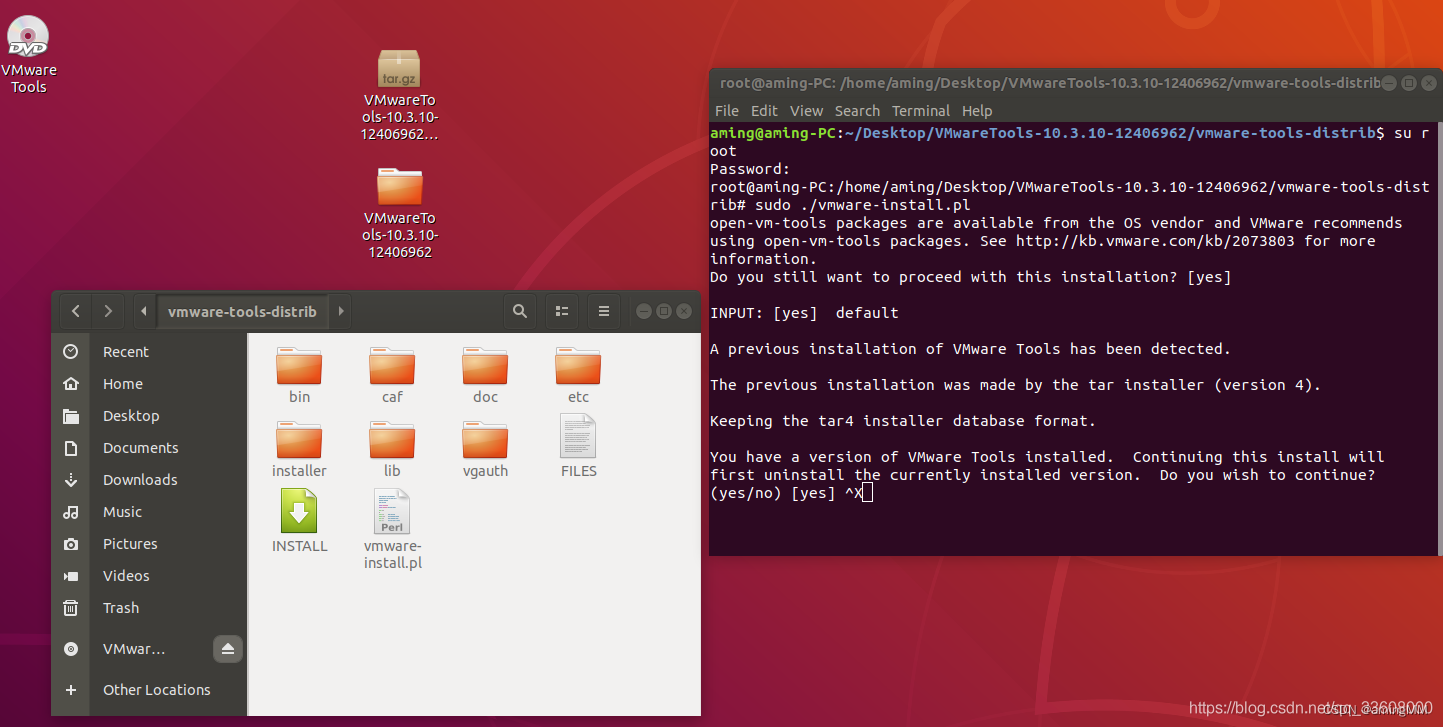Click 'INPUT: [yes] default' line in terminal
Image resolution: width=1443 pixels, height=727 pixels.
804,313
